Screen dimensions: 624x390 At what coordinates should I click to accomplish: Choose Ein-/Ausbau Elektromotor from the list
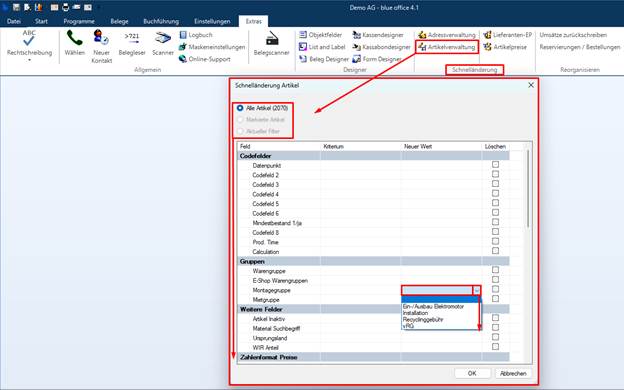[433, 306]
